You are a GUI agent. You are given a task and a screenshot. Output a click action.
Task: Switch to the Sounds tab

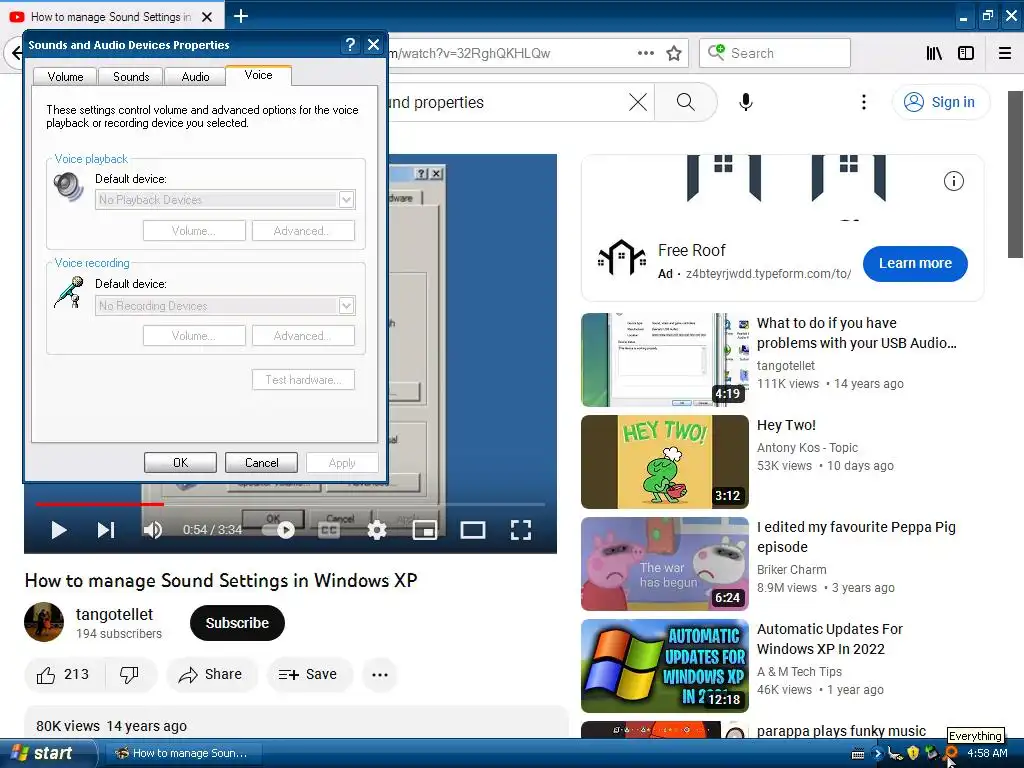[x=131, y=76]
